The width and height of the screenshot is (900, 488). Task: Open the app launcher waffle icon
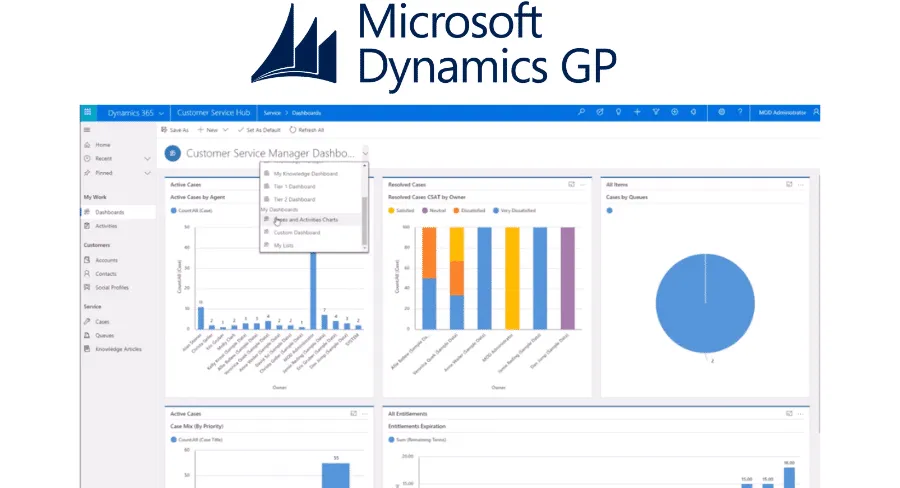[x=88, y=113]
